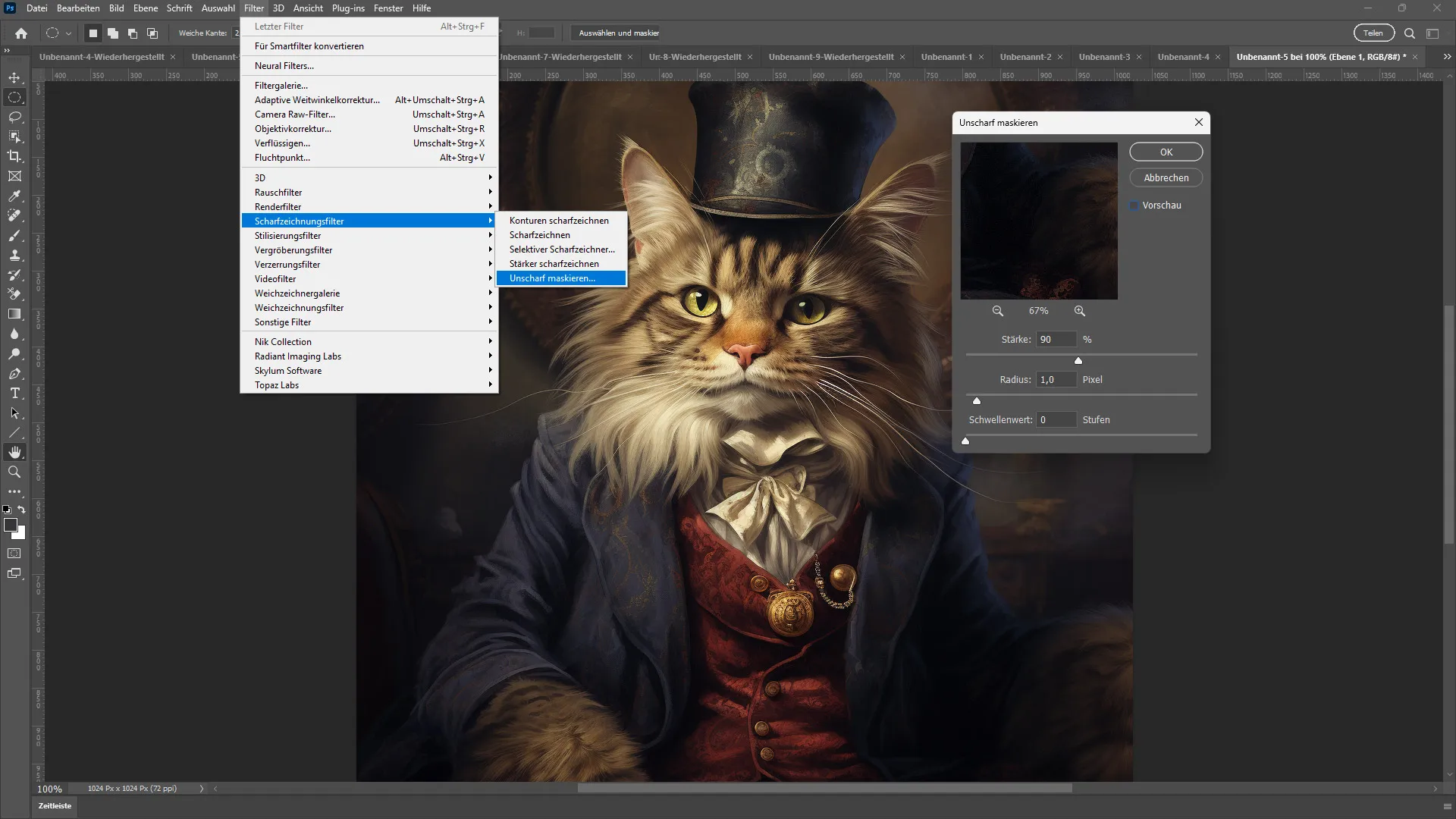Open Filter menu in menu bar
Viewport: 1456px width, 819px height.
pos(253,8)
